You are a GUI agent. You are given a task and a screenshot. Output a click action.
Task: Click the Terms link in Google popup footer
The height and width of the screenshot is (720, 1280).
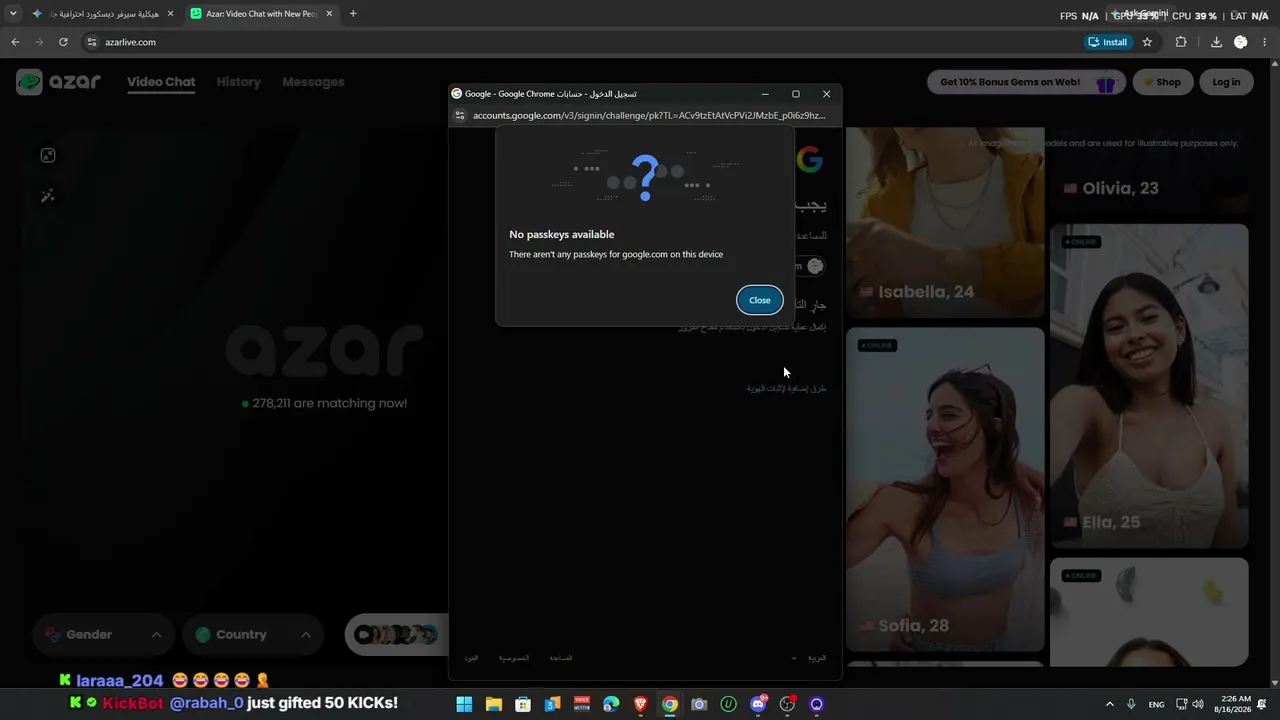click(x=471, y=658)
